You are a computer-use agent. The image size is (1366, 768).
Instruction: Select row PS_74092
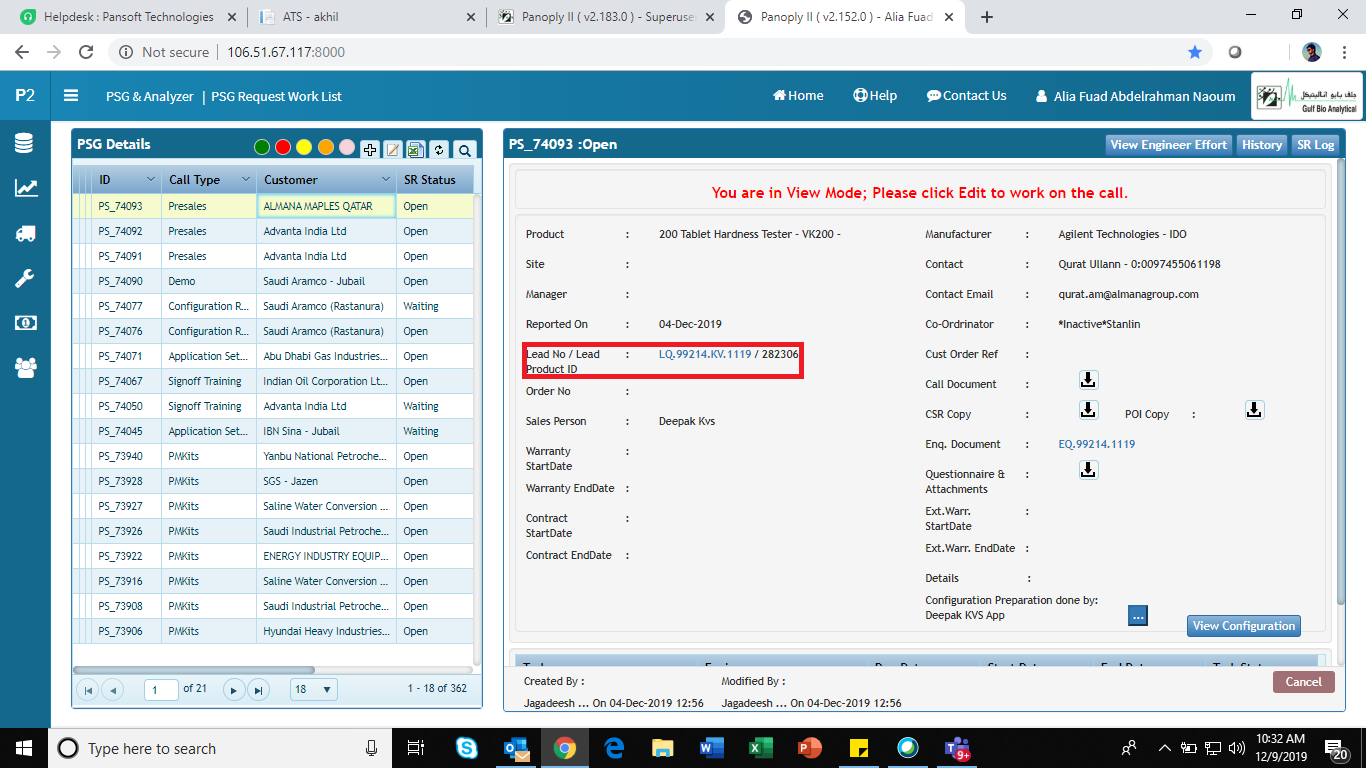pyautogui.click(x=273, y=231)
